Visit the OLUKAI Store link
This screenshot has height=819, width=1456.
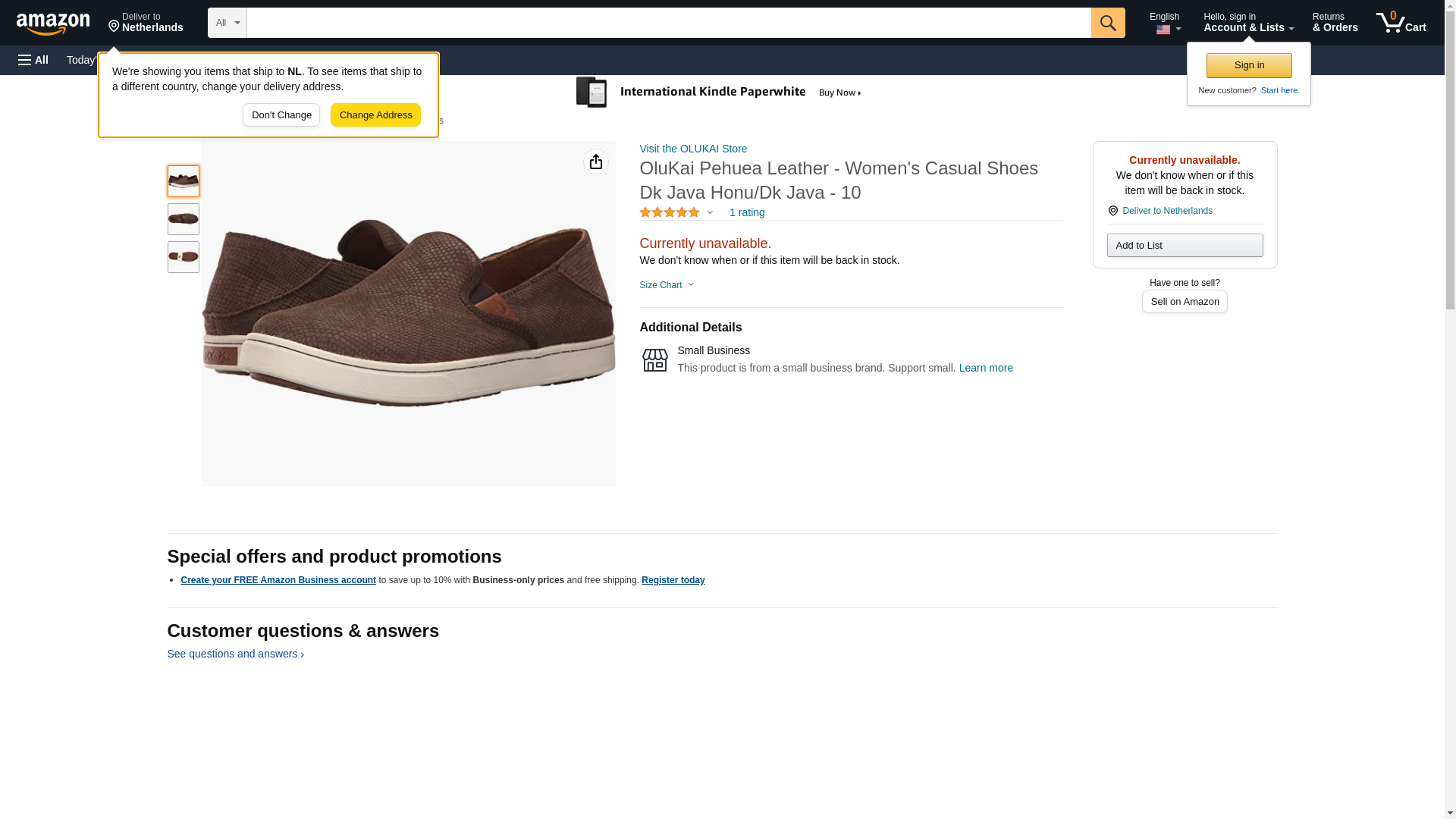(x=692, y=149)
